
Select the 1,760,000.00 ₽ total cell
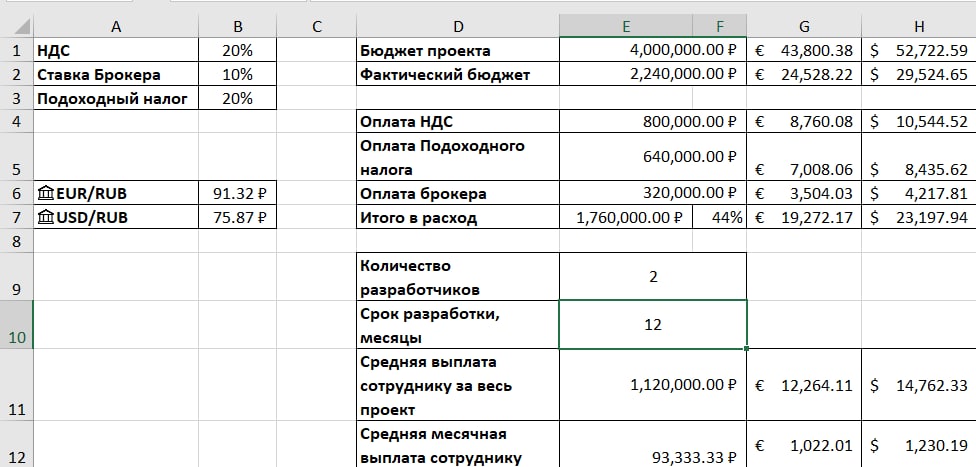coord(626,217)
